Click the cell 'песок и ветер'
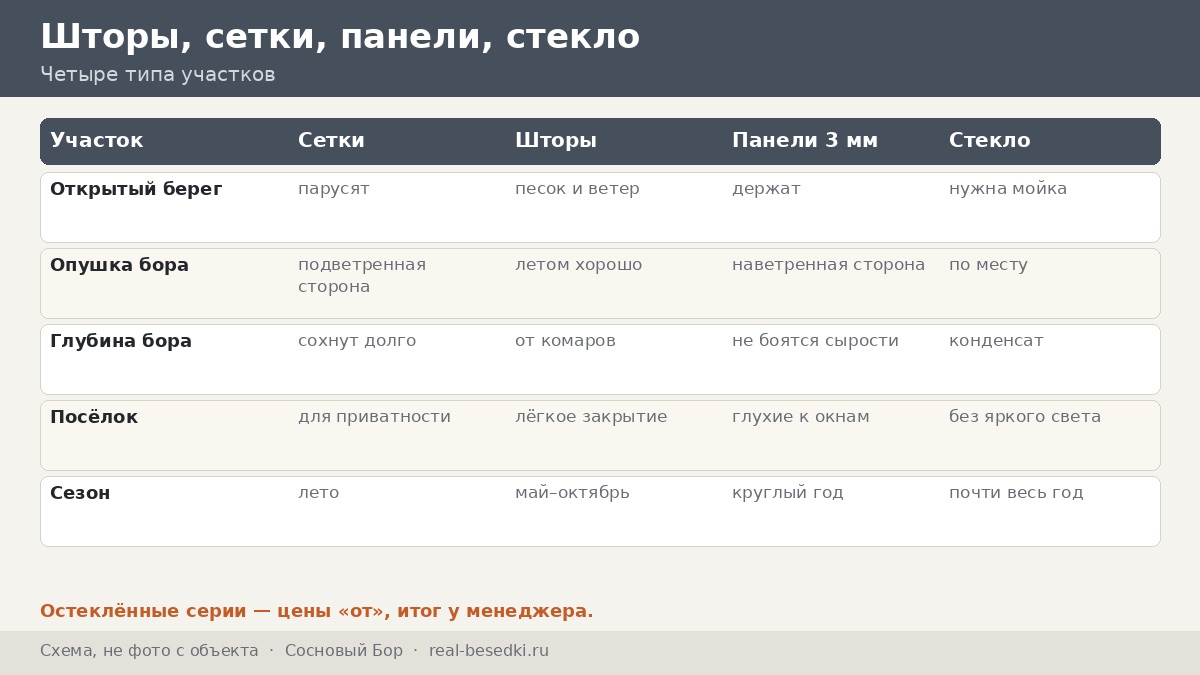 [x=577, y=189]
